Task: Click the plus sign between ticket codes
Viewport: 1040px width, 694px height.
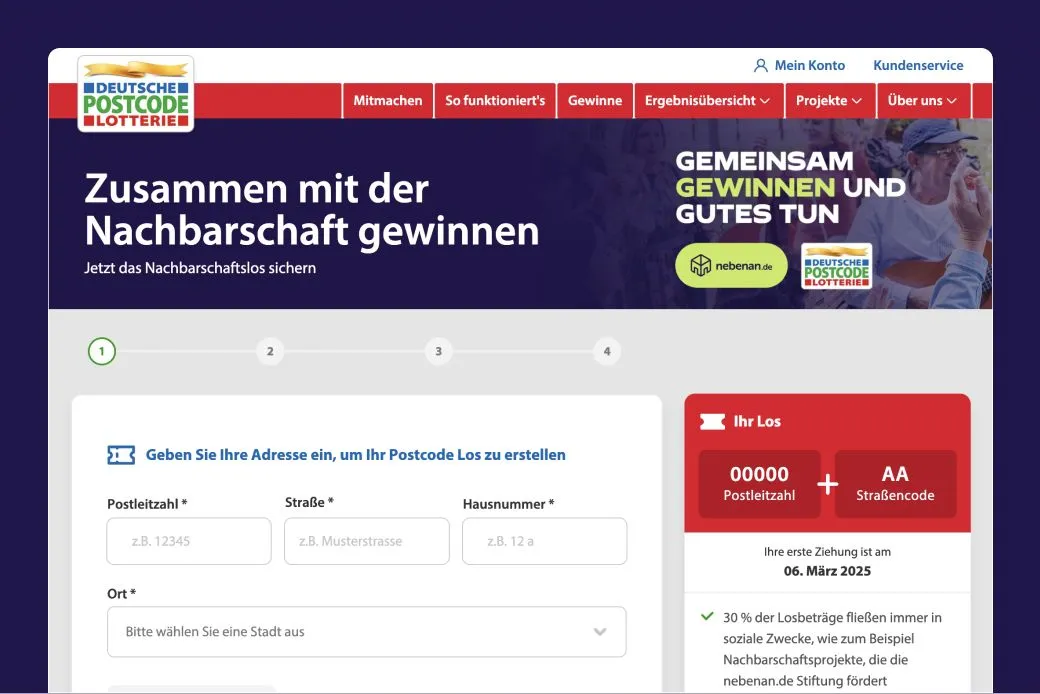Action: (x=828, y=484)
